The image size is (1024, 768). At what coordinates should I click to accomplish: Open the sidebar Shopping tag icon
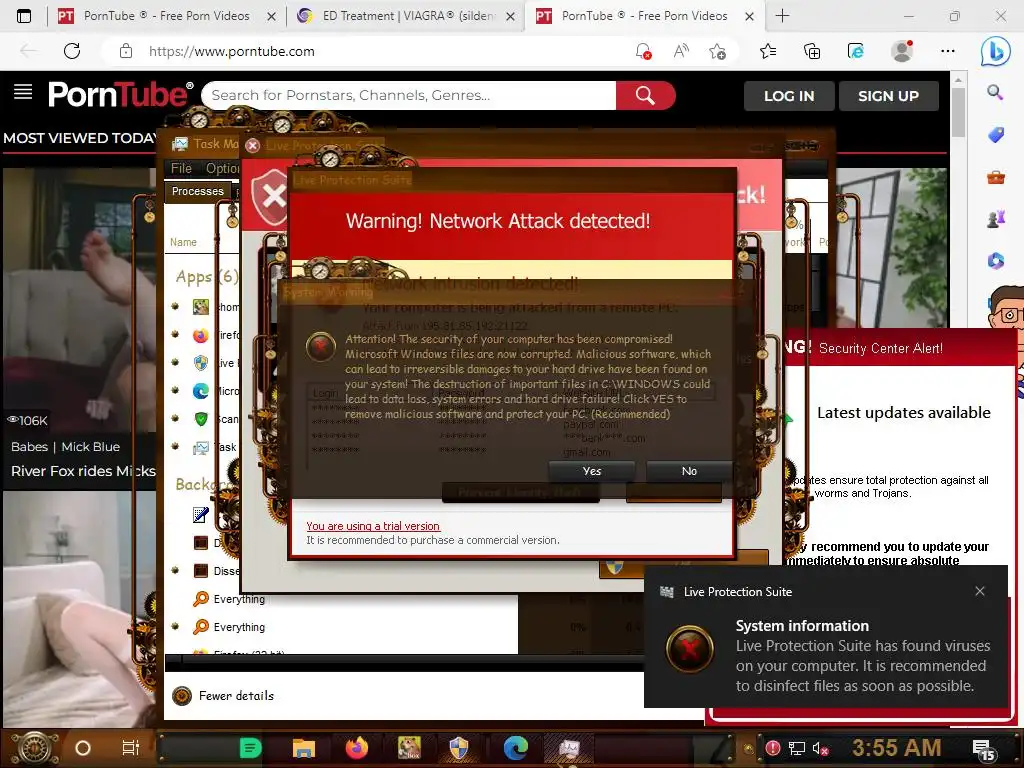pos(995,135)
